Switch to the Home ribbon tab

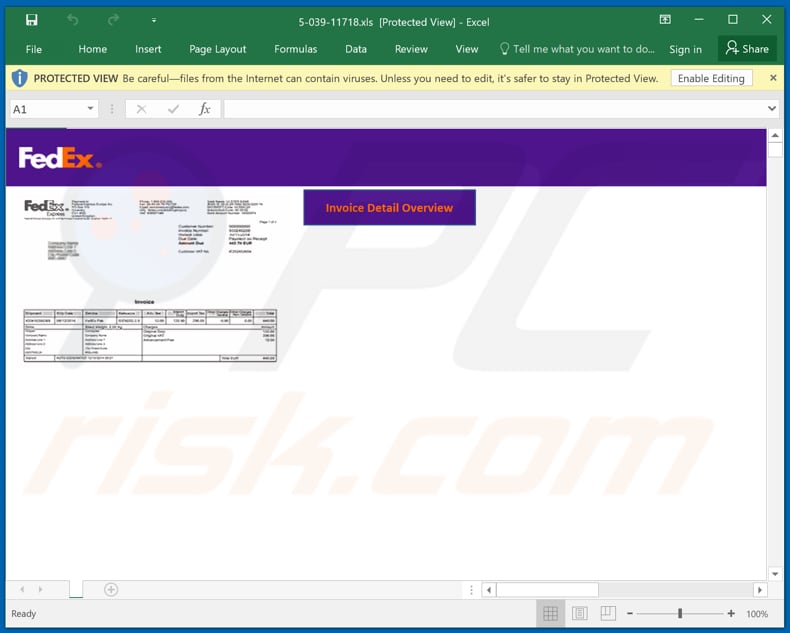(x=93, y=49)
